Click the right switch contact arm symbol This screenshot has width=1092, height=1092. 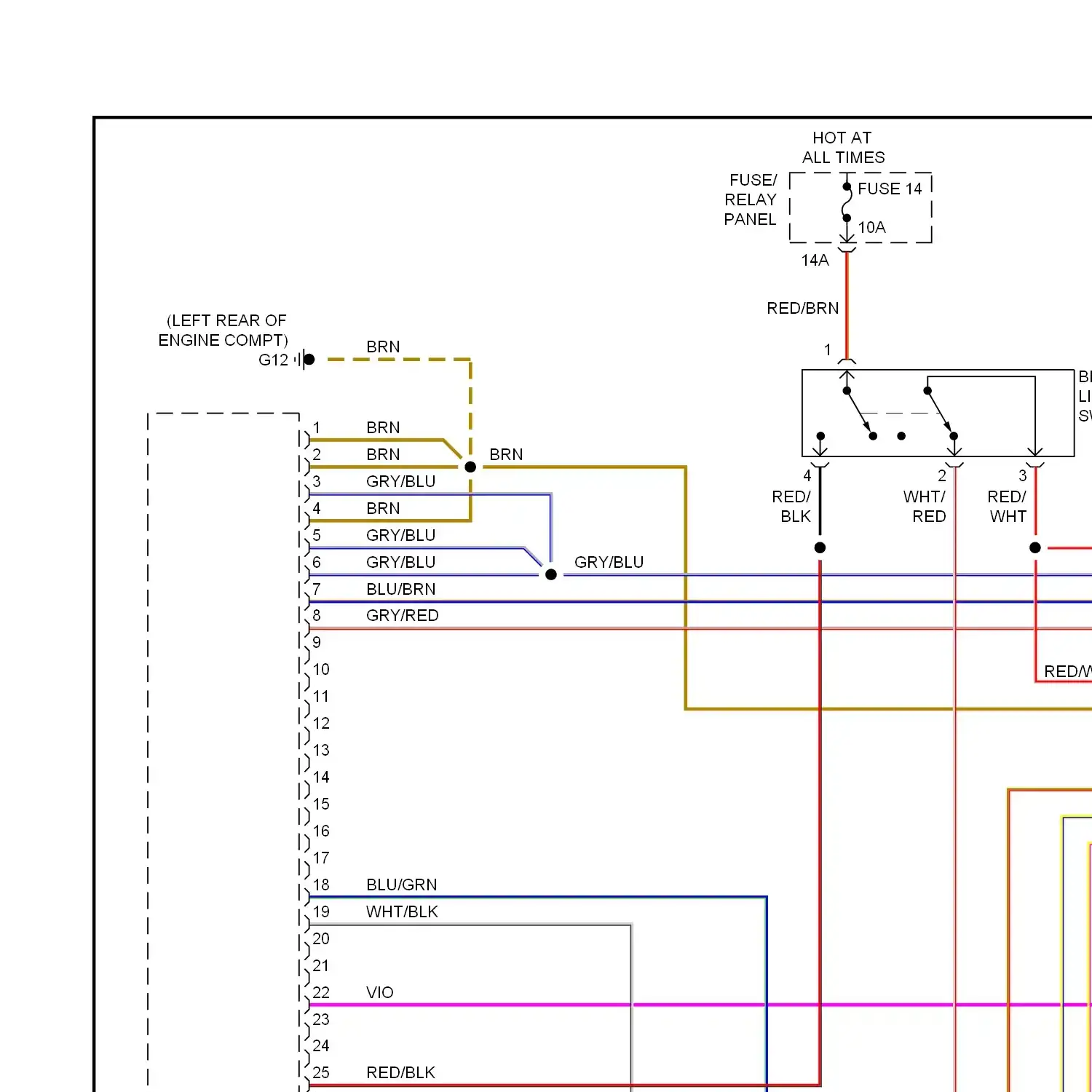click(941, 413)
